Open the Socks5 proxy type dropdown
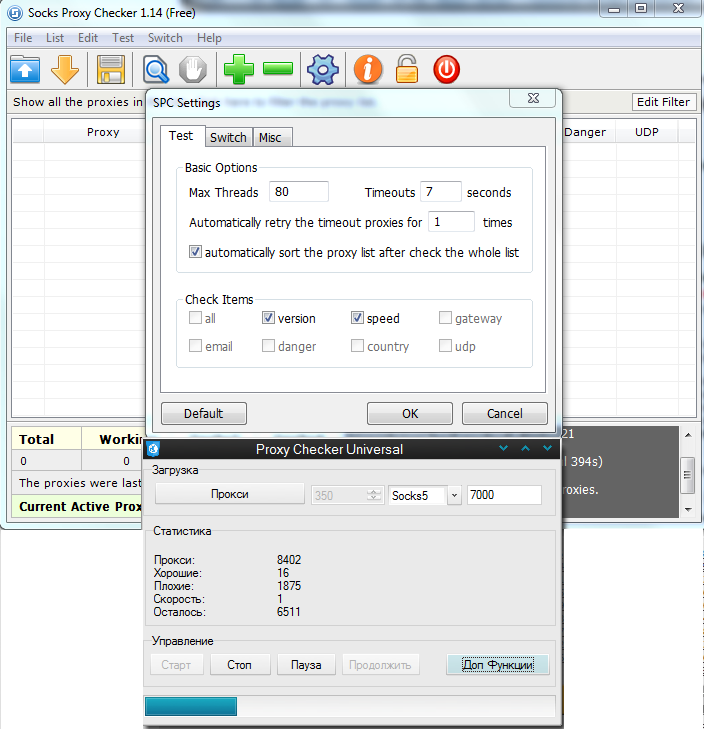The height and width of the screenshot is (729, 704). (x=454, y=495)
